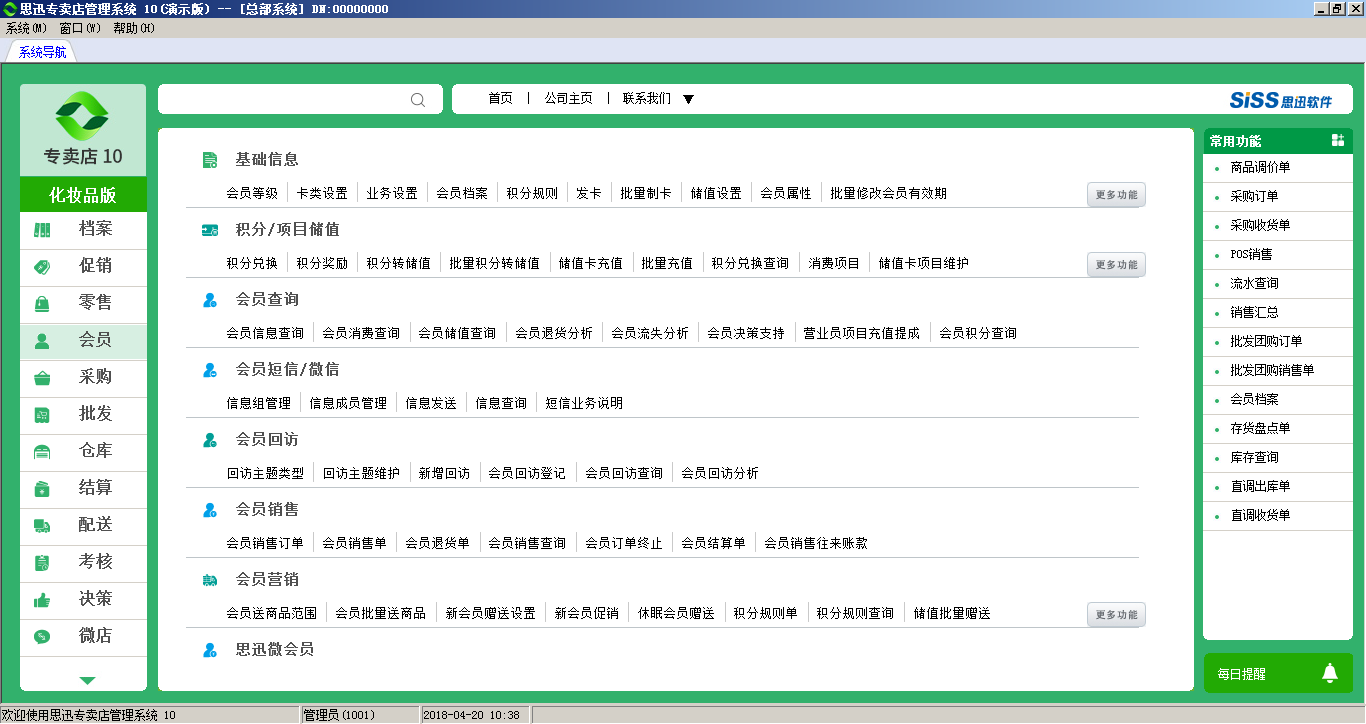This screenshot has width=1366, height=724.
Task: Click the 结算 sidebar icon
Action: pos(42,489)
